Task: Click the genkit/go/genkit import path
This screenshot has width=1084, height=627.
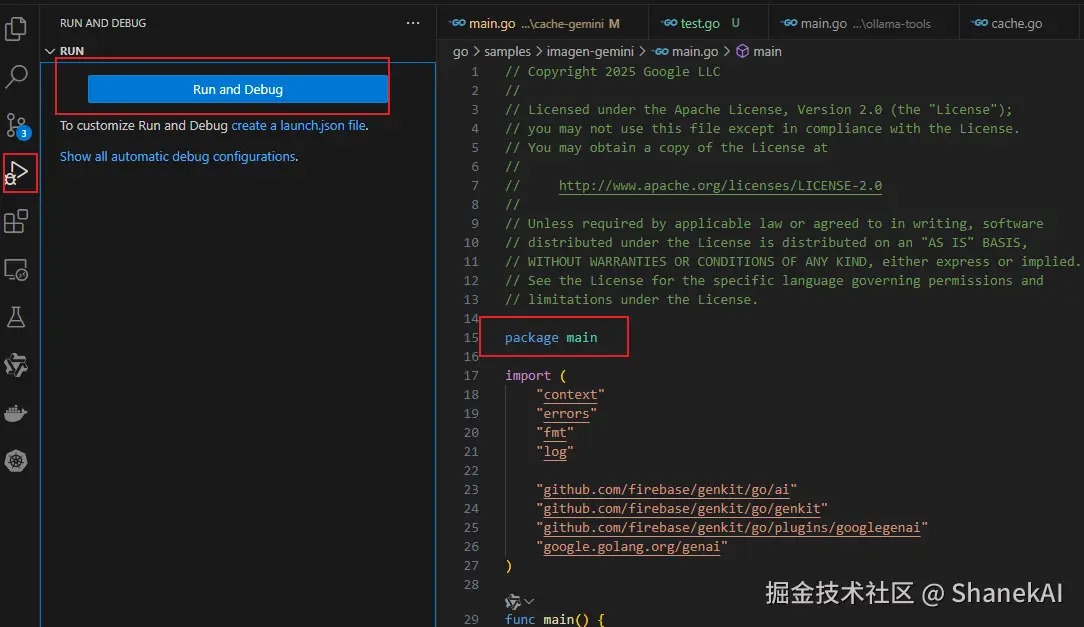Action: tap(682, 509)
